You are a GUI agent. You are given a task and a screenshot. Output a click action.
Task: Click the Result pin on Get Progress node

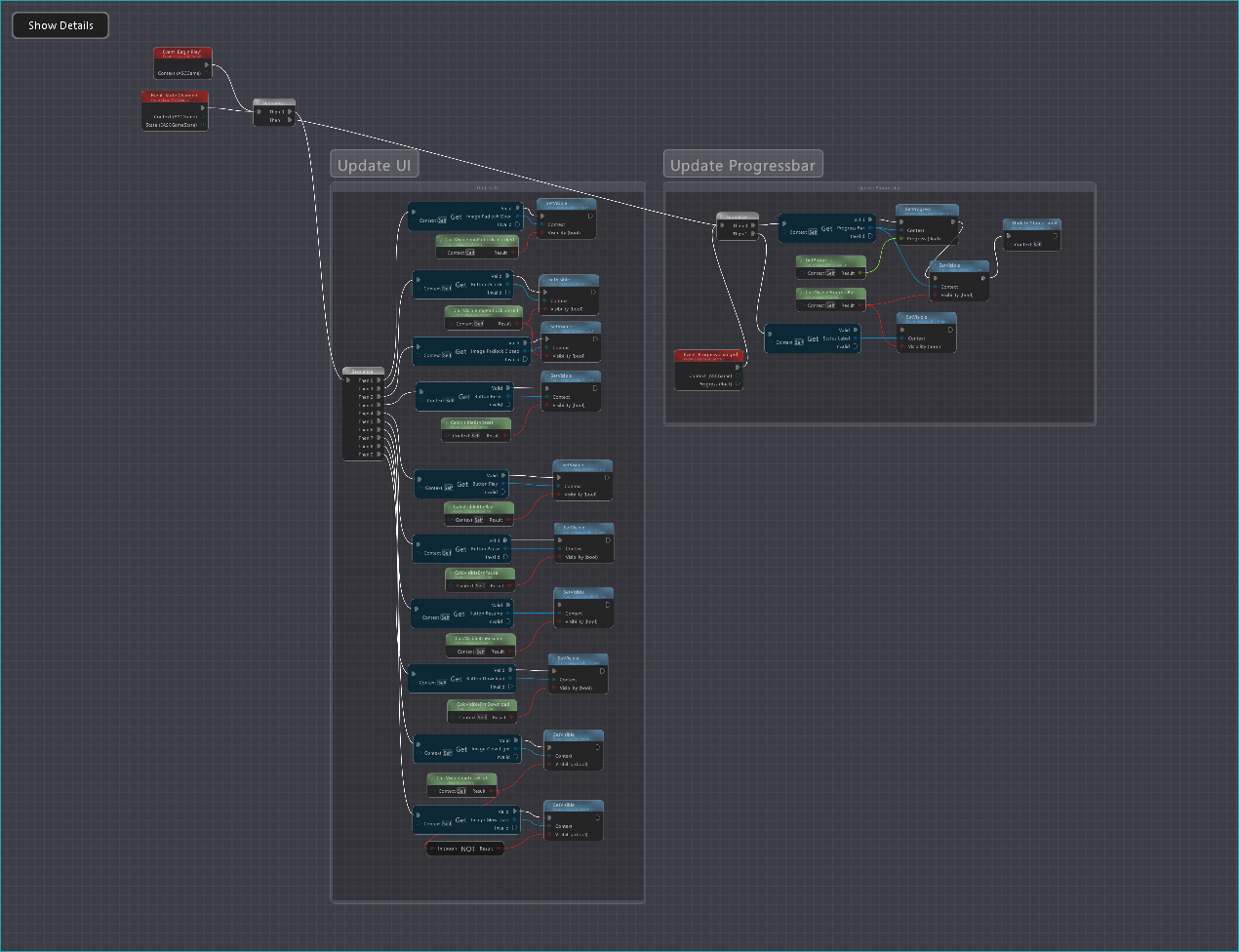(x=859, y=273)
